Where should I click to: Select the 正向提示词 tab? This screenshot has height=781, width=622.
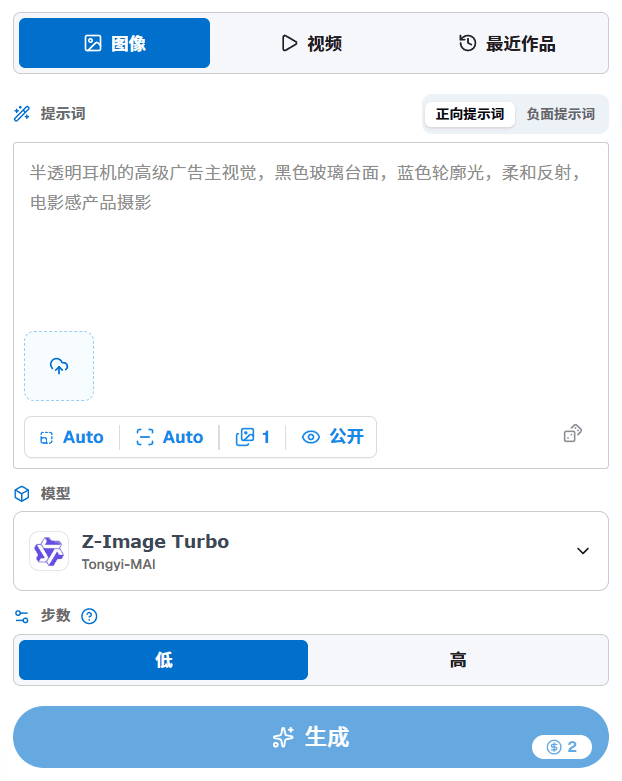[470, 114]
